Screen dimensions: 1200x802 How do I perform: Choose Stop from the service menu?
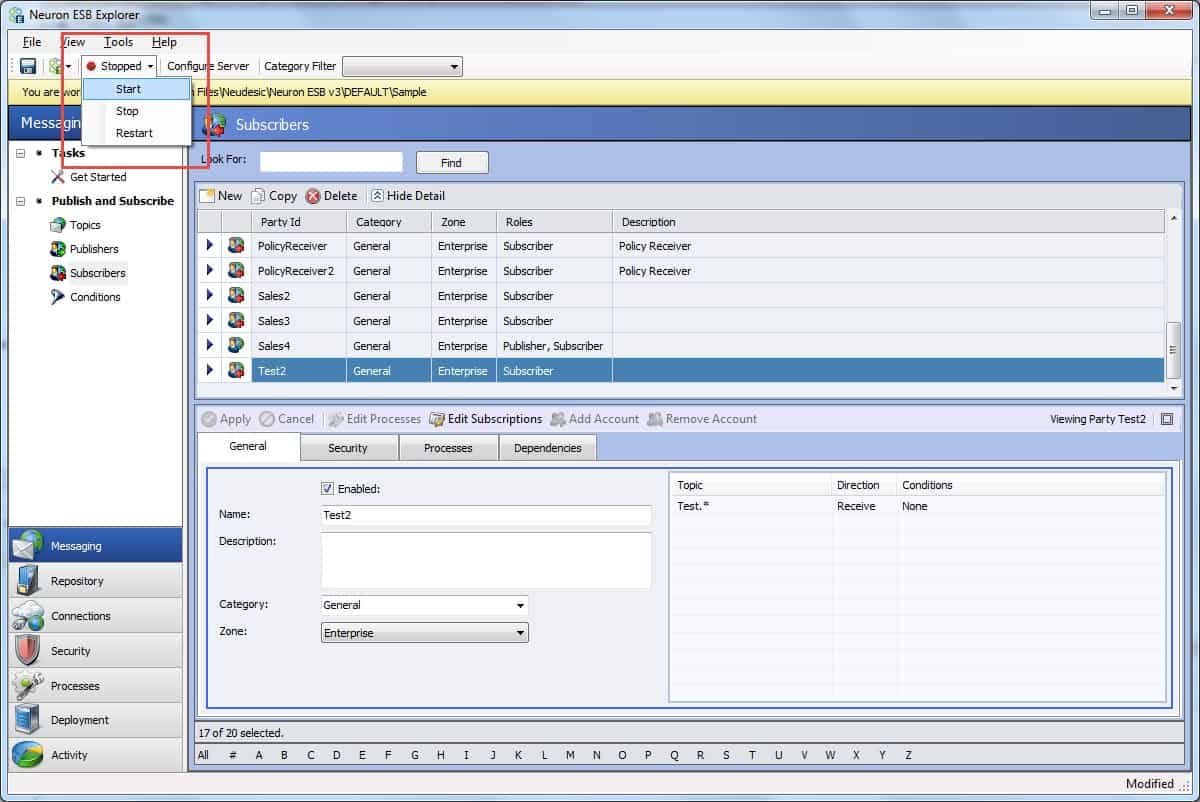point(137,111)
